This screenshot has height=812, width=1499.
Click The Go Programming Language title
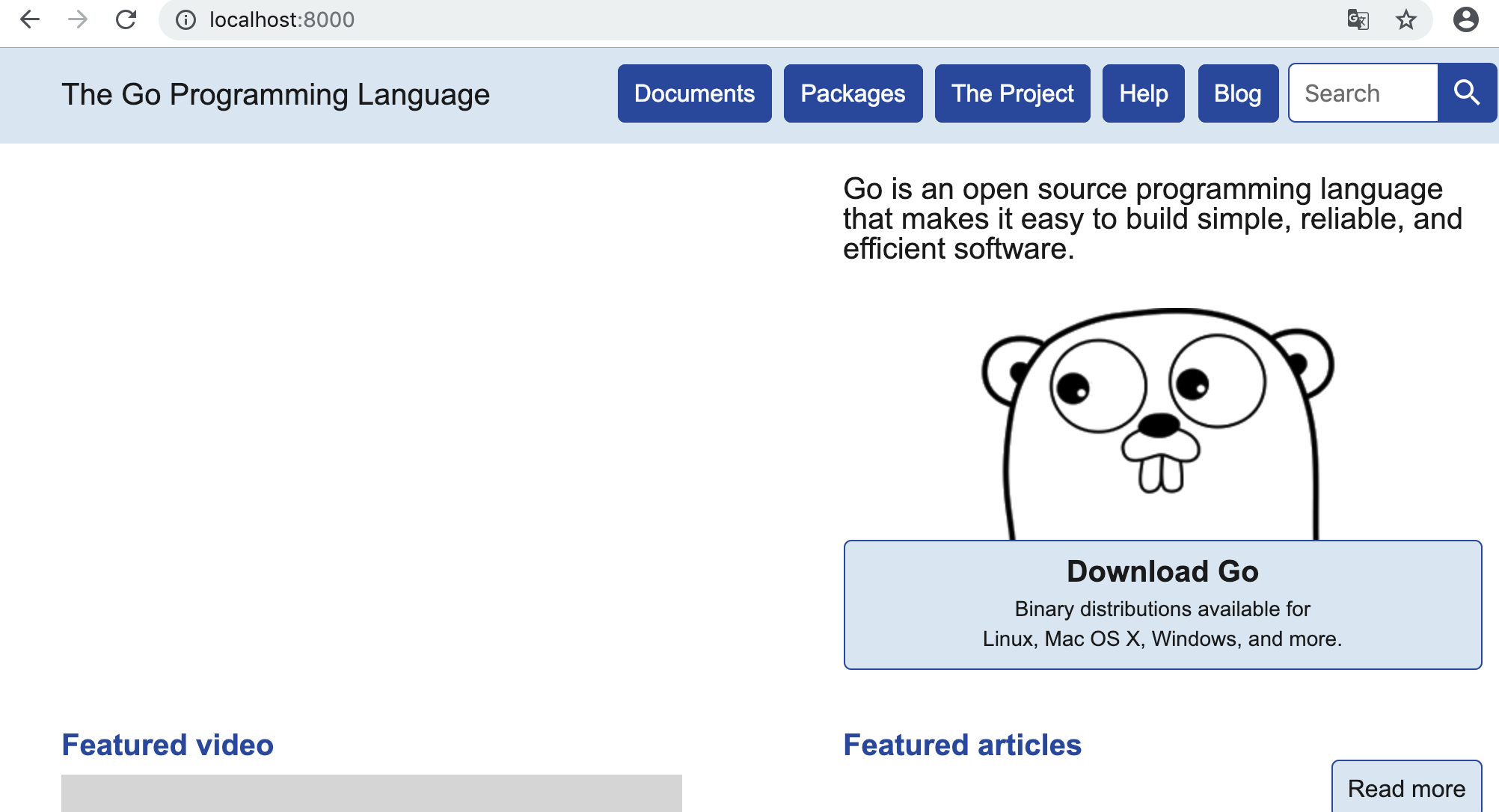click(x=275, y=95)
